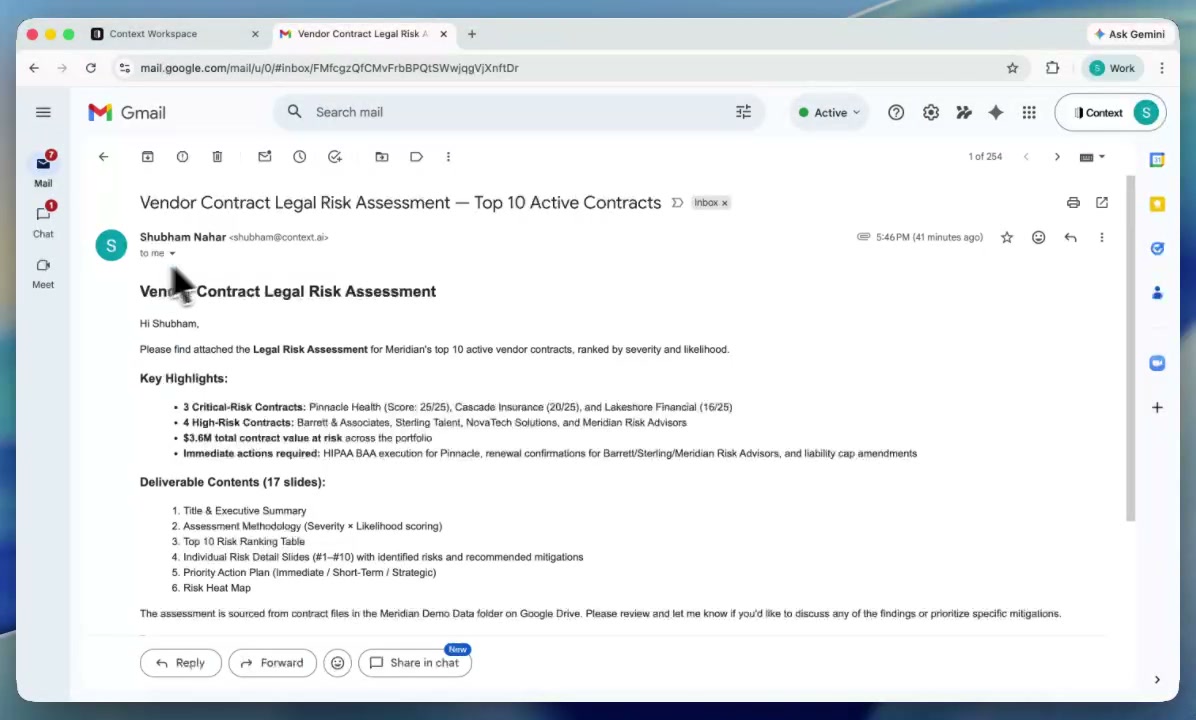Open Google Tasks side panel
1196x720 pixels.
point(1157,249)
